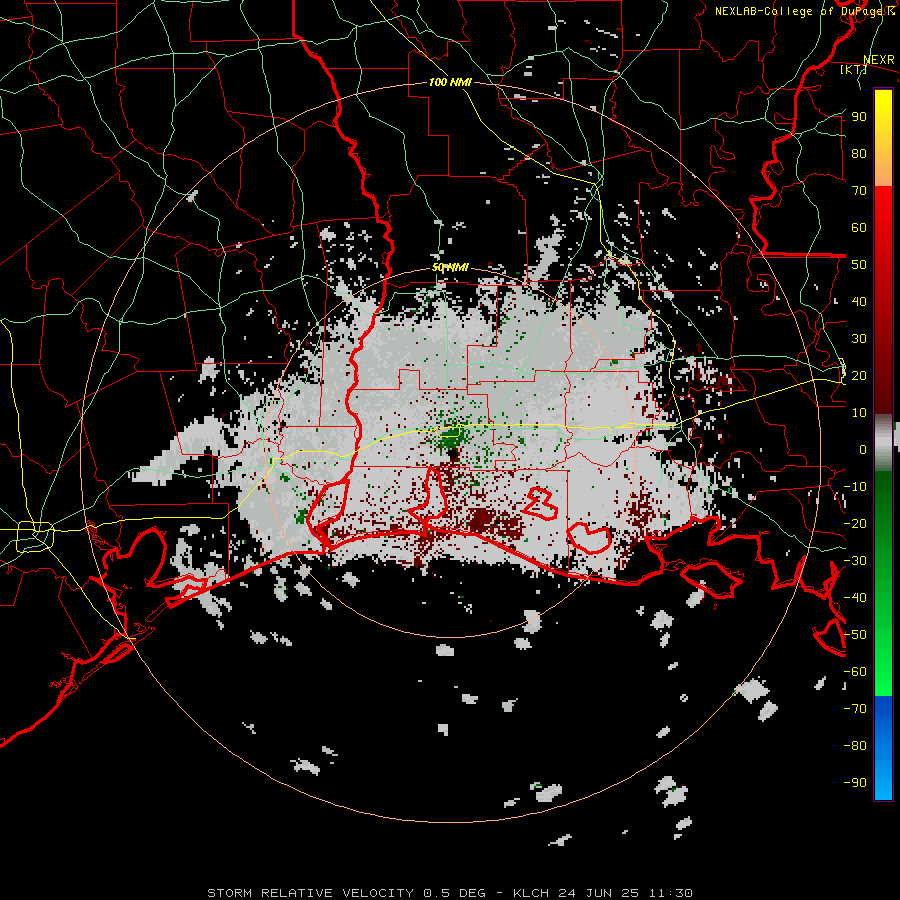The height and width of the screenshot is (900, 900).
Task: Click the -90 scale value
Action: (855, 783)
